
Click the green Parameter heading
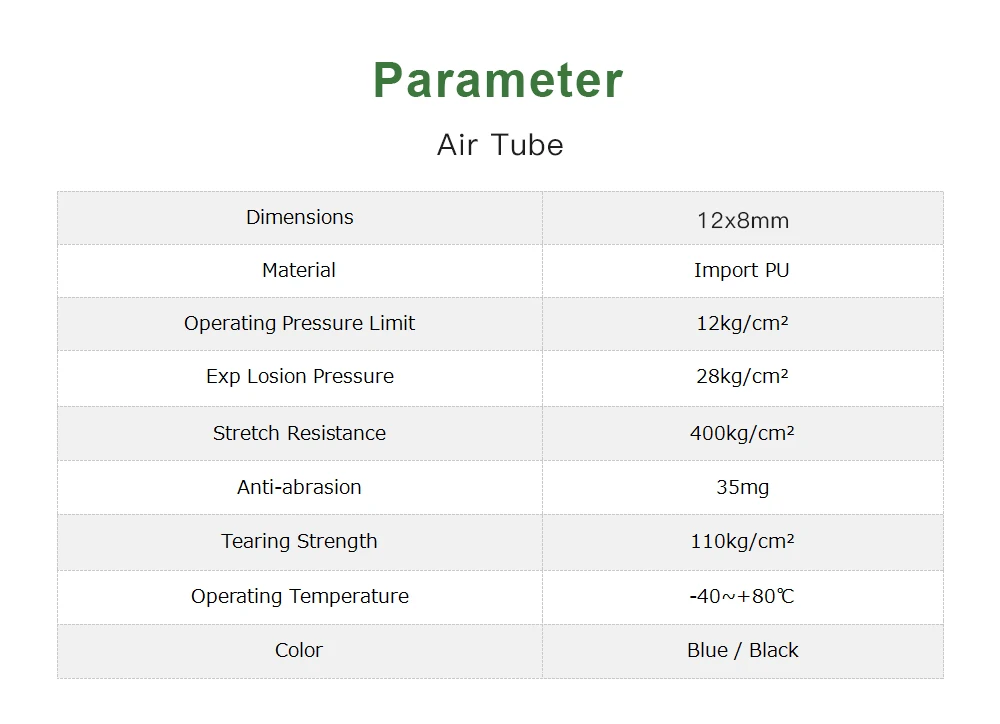[x=498, y=80]
